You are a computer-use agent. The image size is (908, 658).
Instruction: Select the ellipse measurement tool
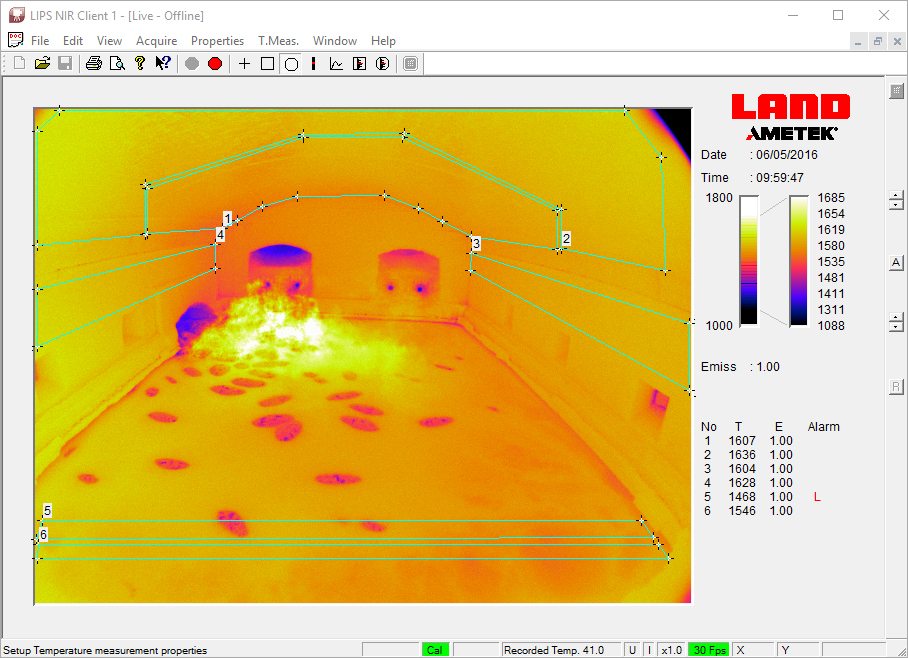pyautogui.click(x=291, y=63)
